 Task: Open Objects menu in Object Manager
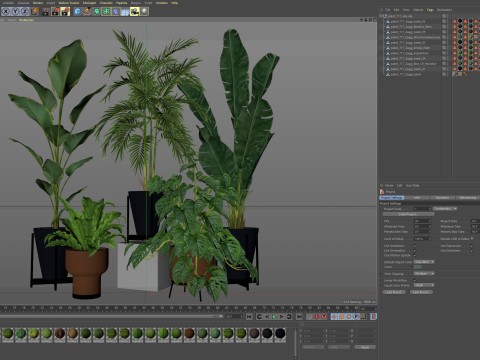point(418,10)
